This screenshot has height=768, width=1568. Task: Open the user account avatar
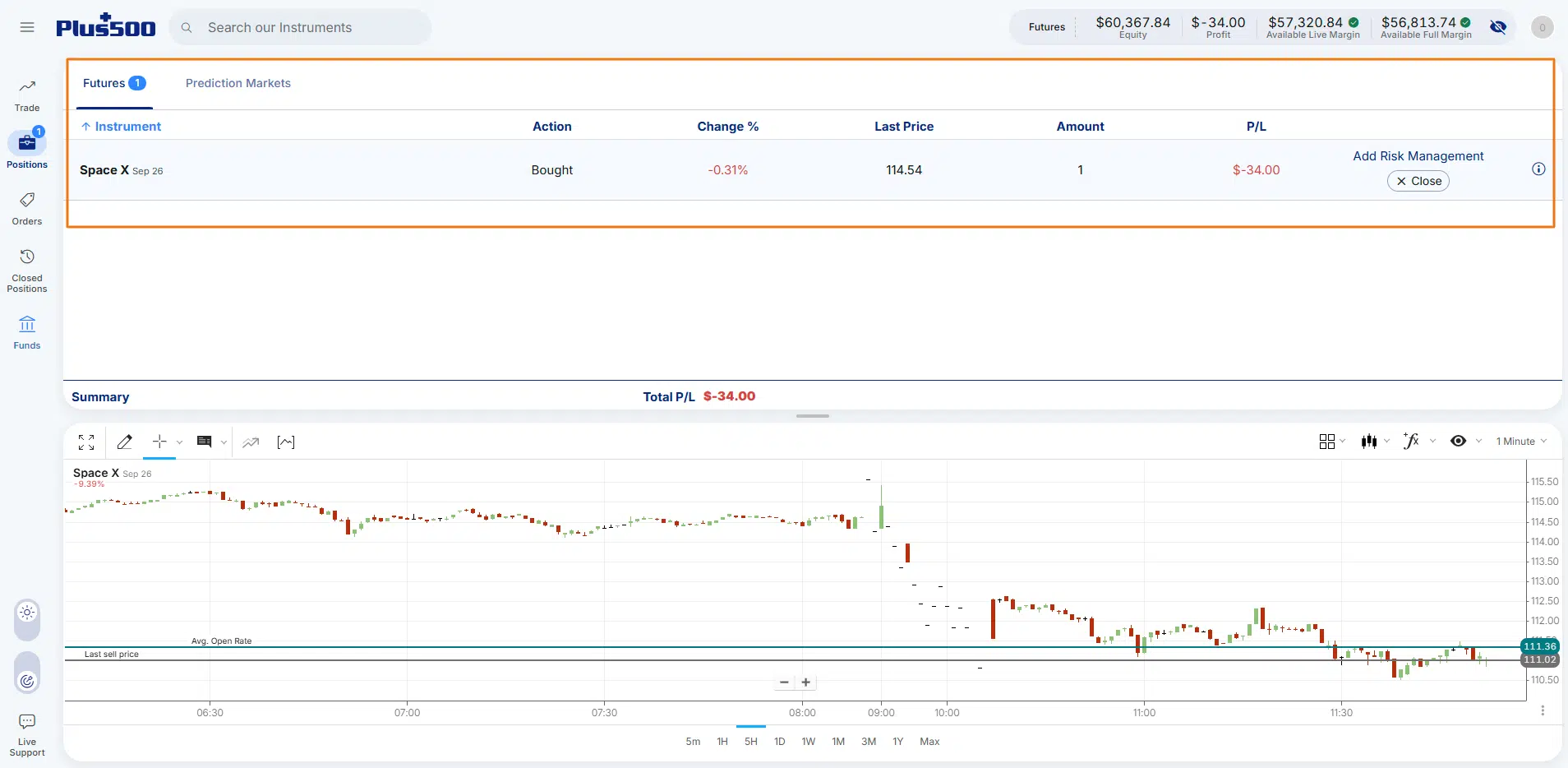1542,27
